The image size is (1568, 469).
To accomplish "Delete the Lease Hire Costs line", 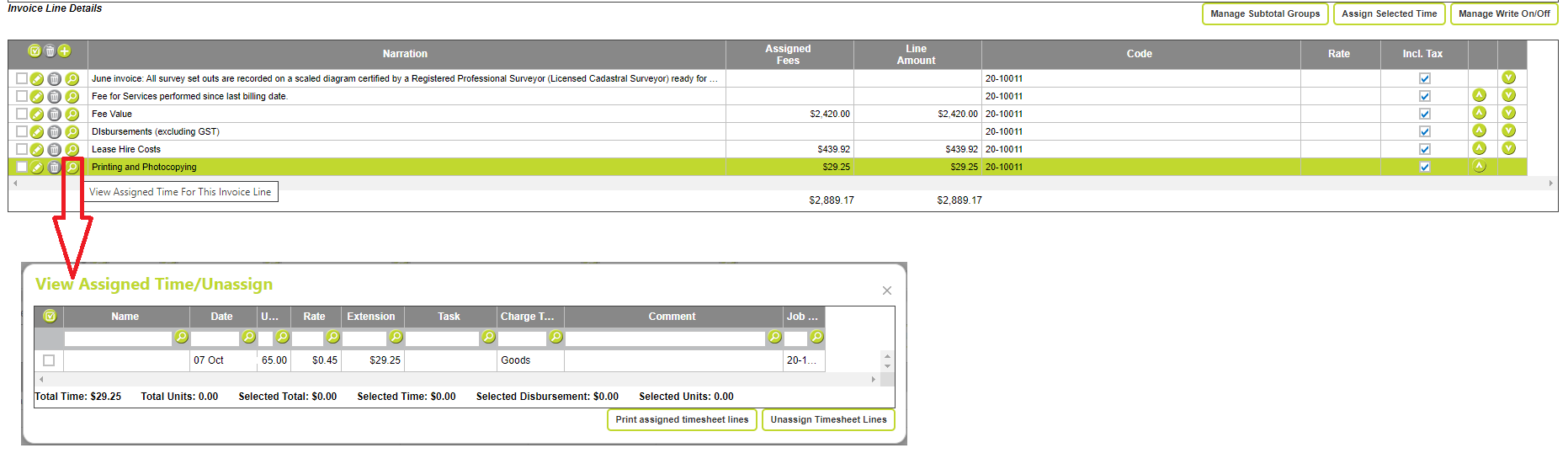I will [x=54, y=150].
